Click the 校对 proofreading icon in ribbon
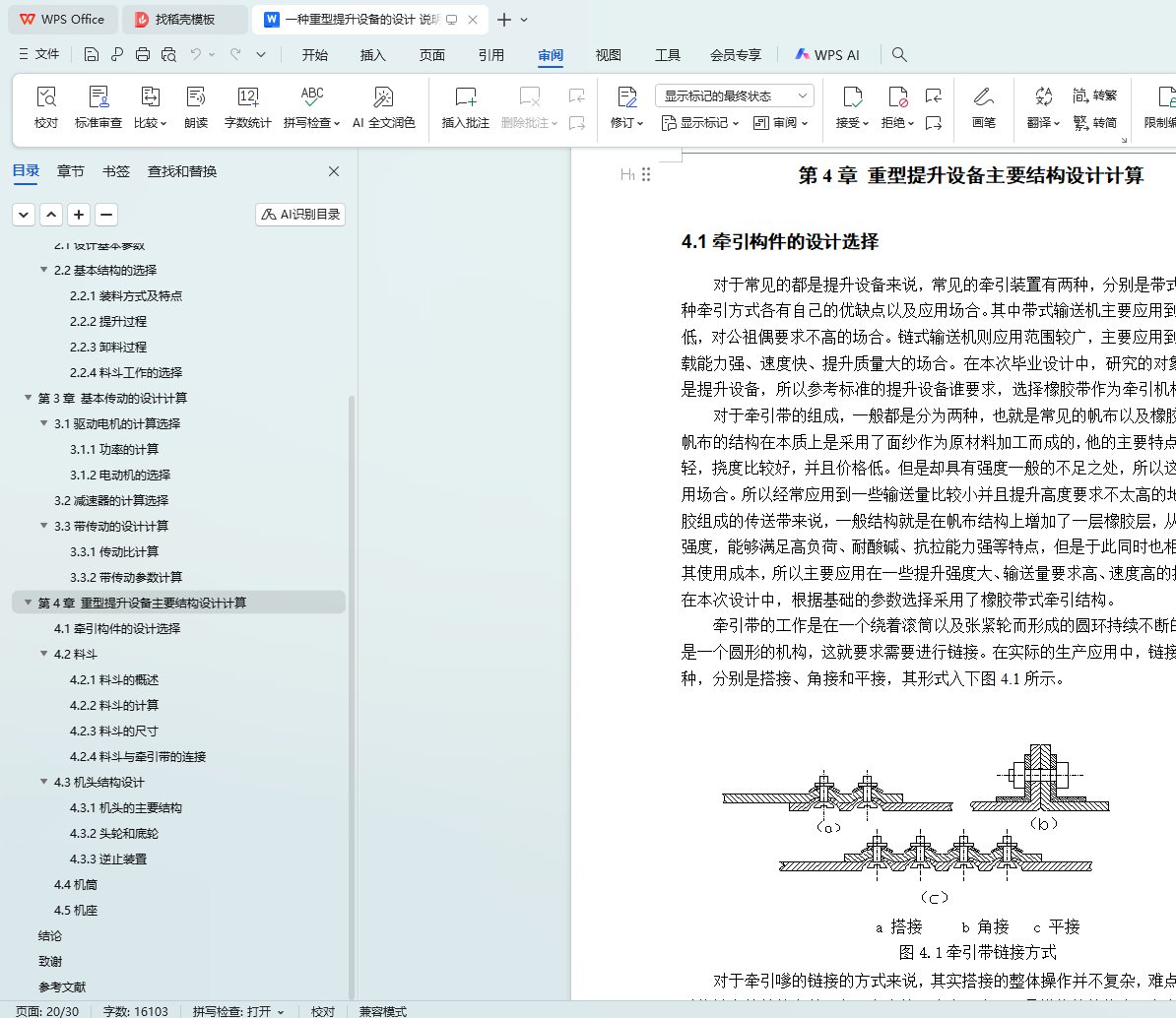This screenshot has height=1018, width=1176. click(x=45, y=107)
